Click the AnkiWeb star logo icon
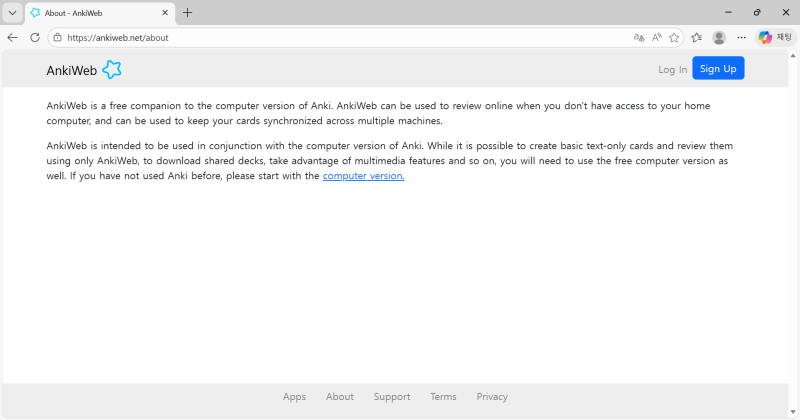 tap(112, 69)
